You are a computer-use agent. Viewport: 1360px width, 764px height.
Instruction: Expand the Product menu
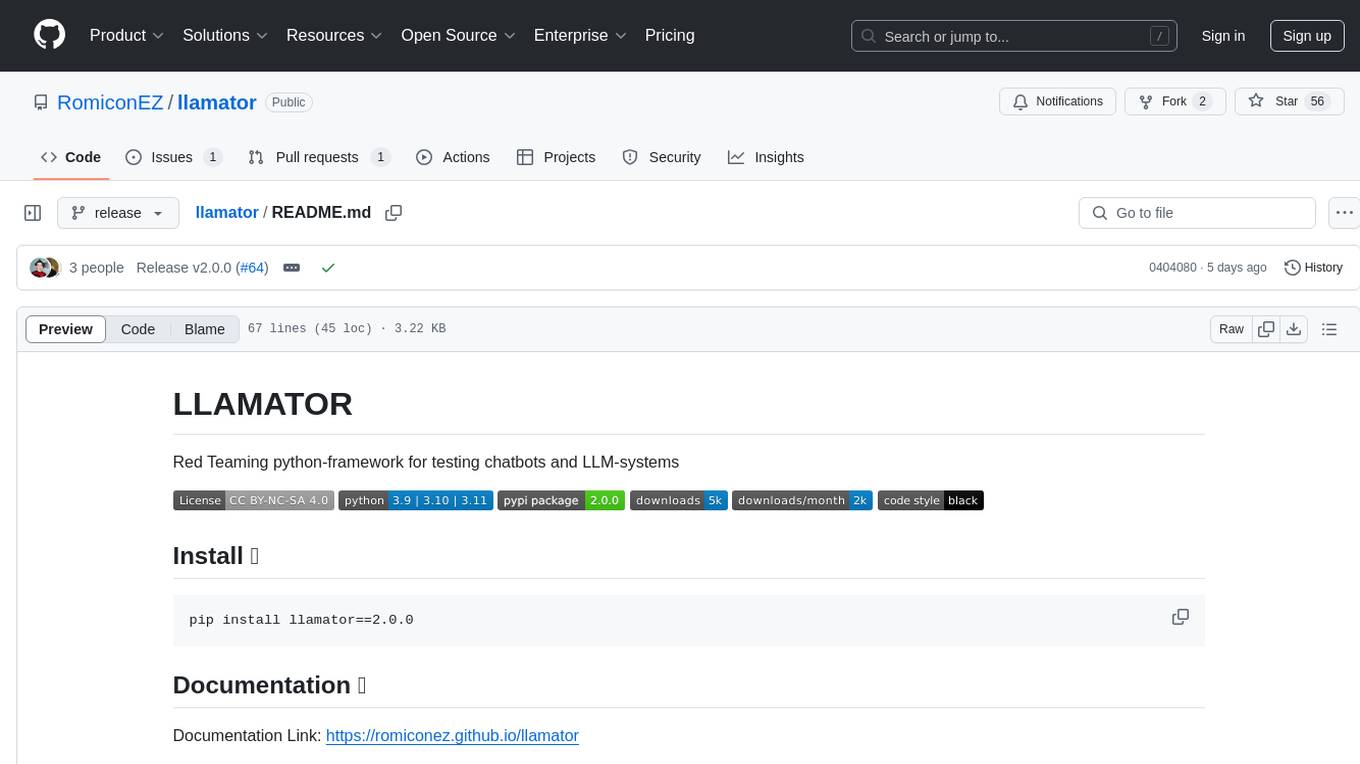127,35
